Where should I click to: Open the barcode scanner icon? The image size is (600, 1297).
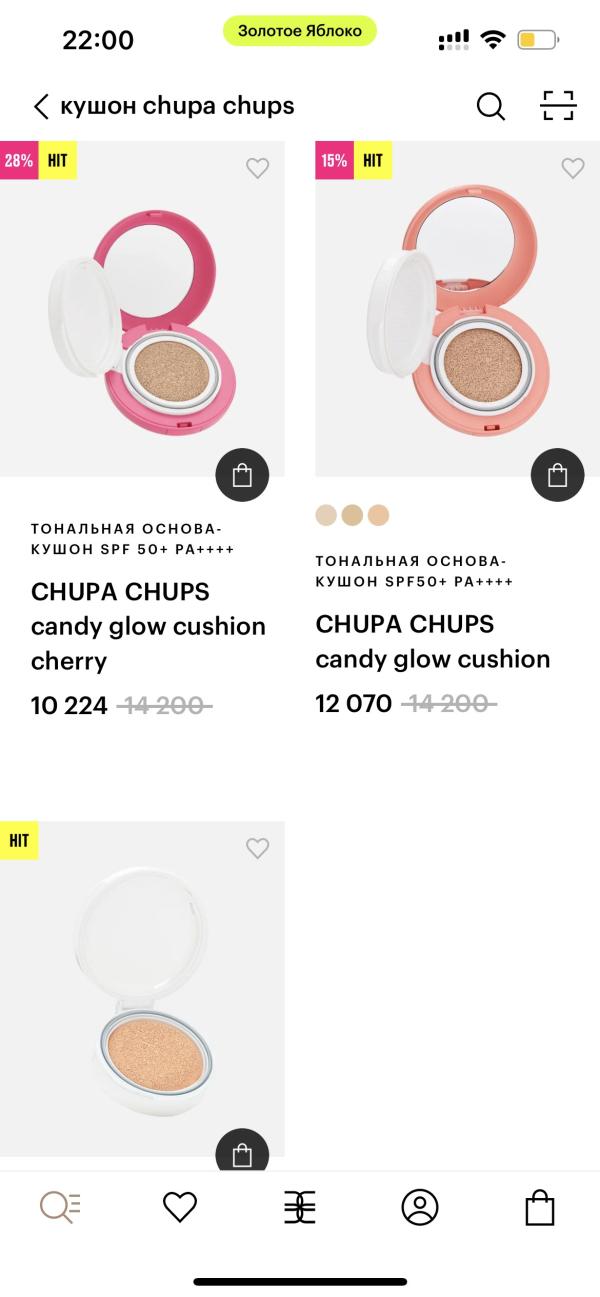pos(558,106)
